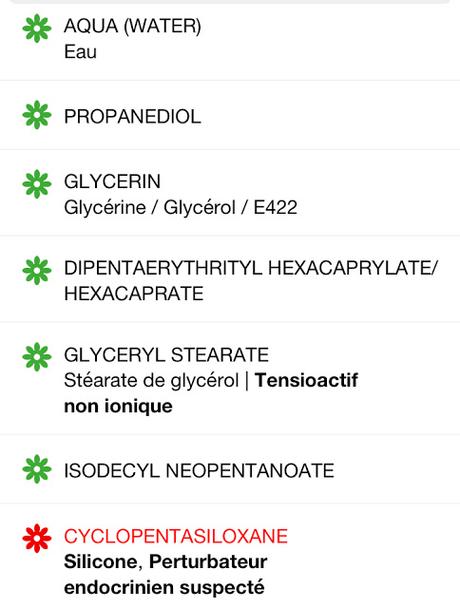Tap the 'Eau' subtitle text

[x=80, y=52]
